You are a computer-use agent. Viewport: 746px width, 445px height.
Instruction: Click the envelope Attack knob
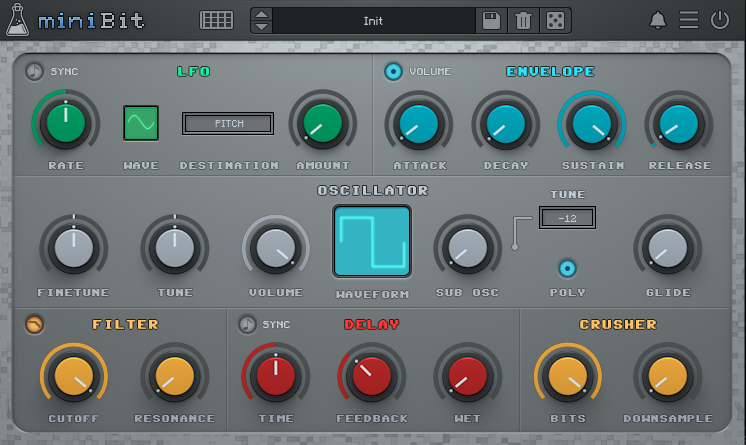tap(419, 125)
